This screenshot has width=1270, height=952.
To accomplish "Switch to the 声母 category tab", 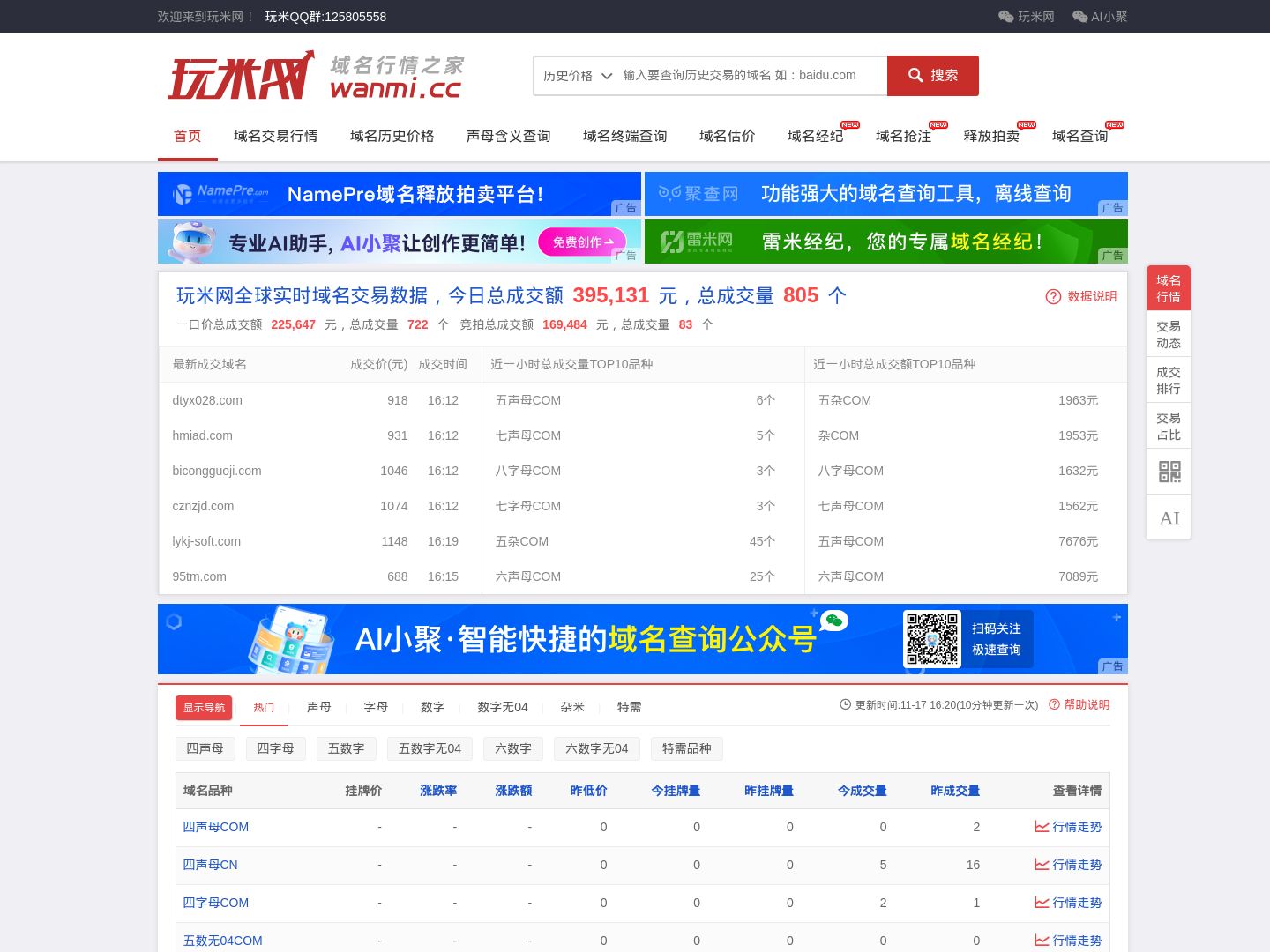I will point(319,707).
